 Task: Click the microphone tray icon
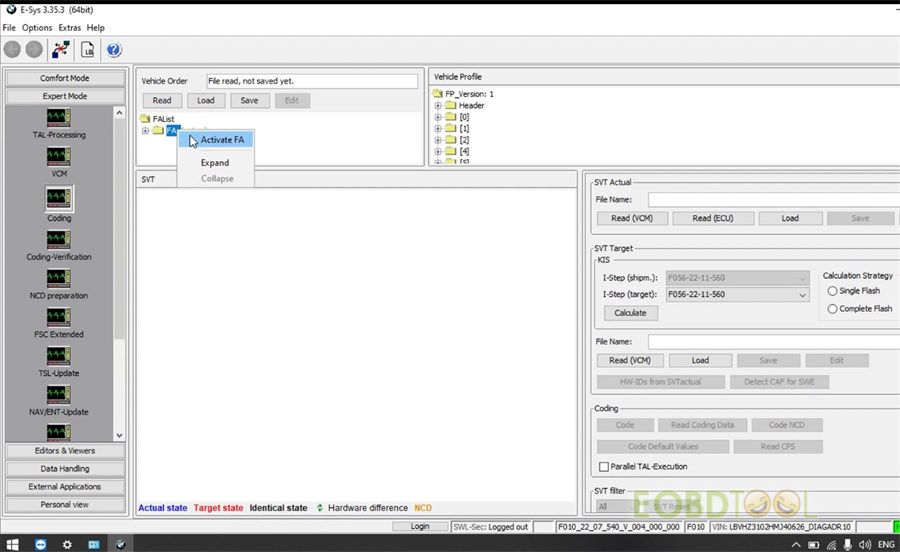[x=848, y=545]
